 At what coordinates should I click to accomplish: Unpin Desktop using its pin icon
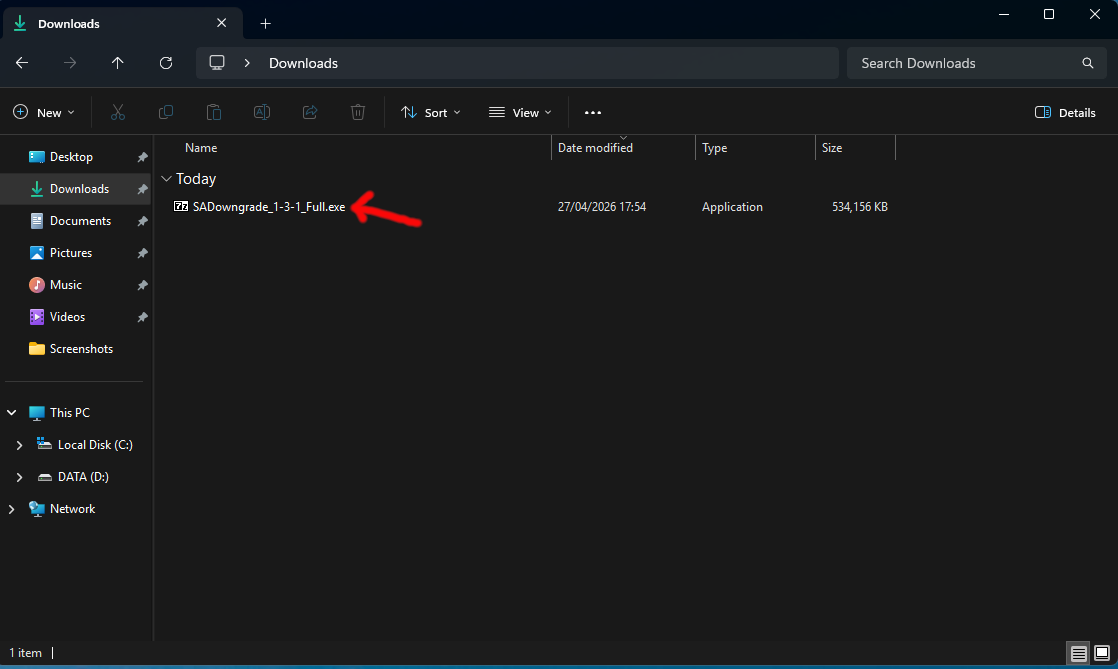pos(142,157)
